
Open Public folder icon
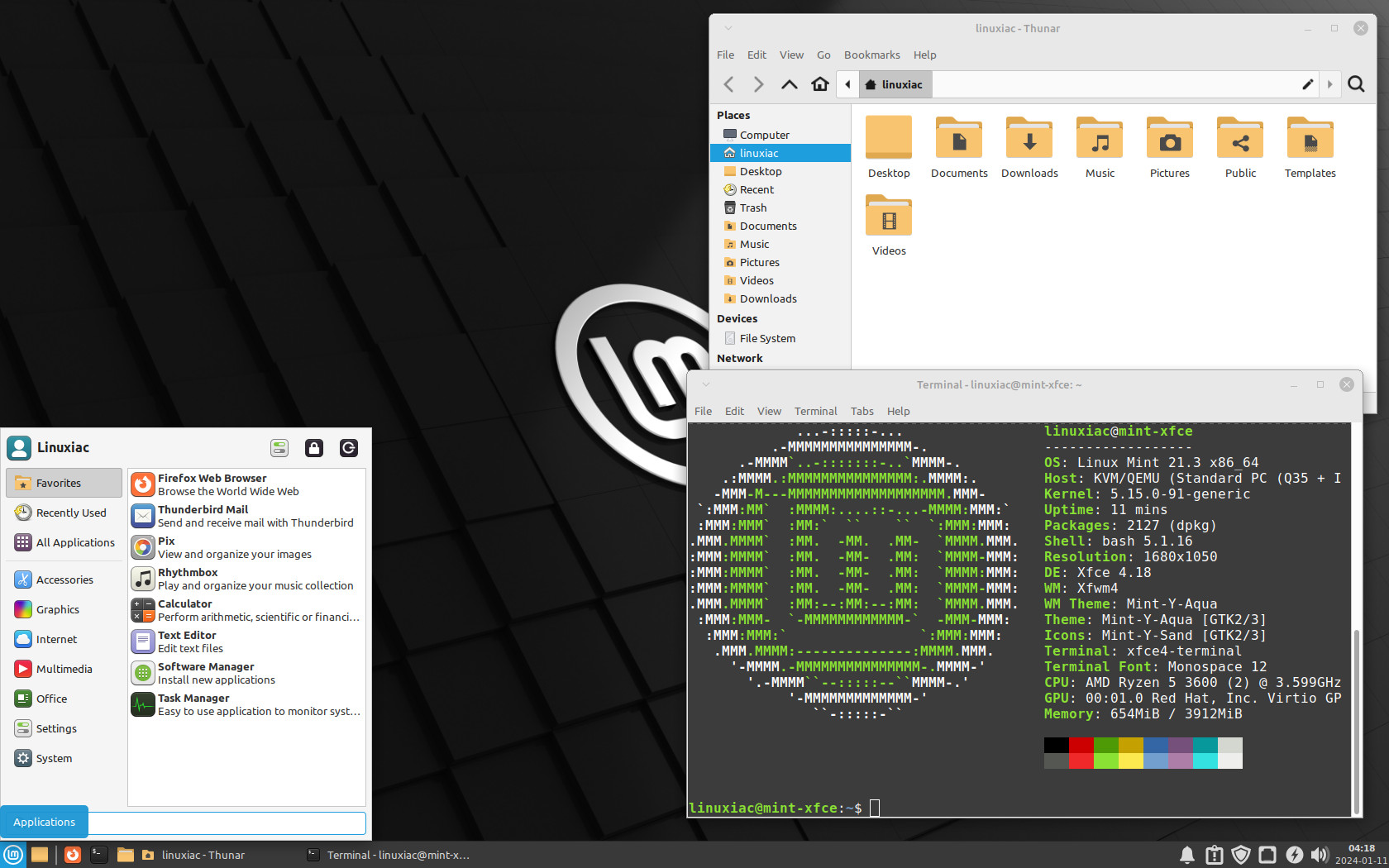click(x=1240, y=147)
